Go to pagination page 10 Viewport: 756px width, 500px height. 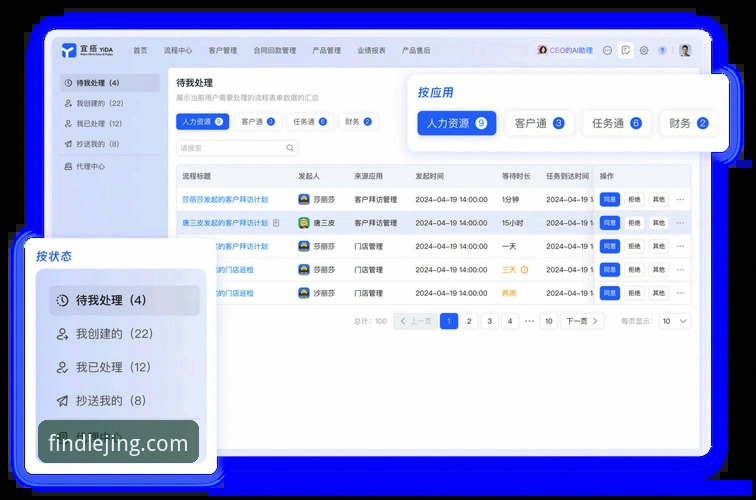pyautogui.click(x=549, y=321)
